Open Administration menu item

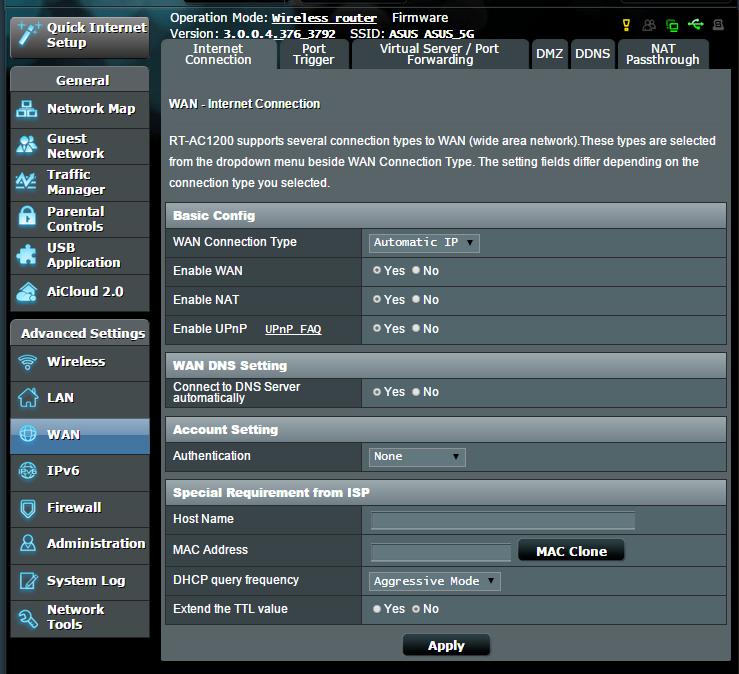[80, 544]
